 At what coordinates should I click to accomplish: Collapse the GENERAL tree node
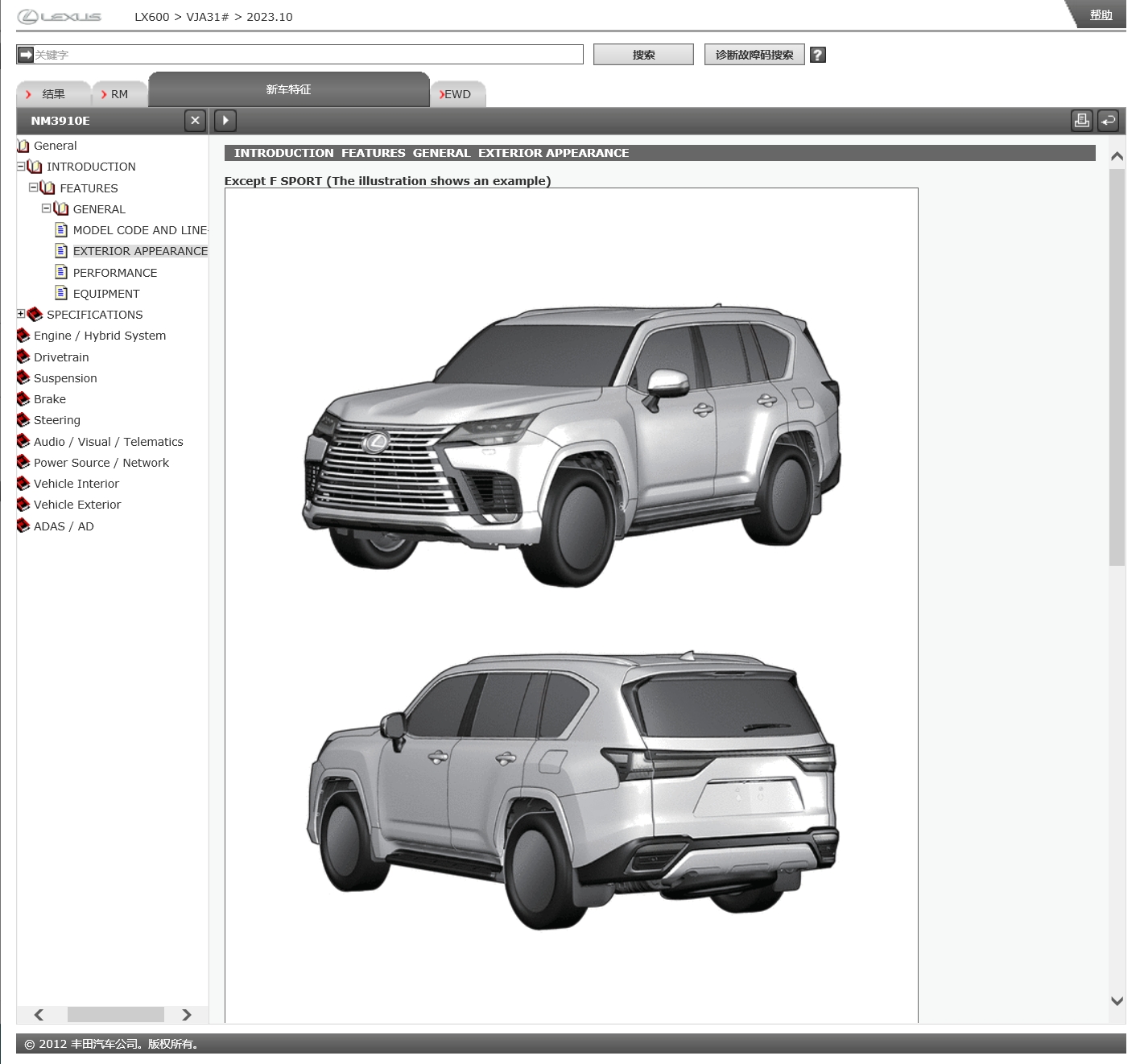pos(47,208)
